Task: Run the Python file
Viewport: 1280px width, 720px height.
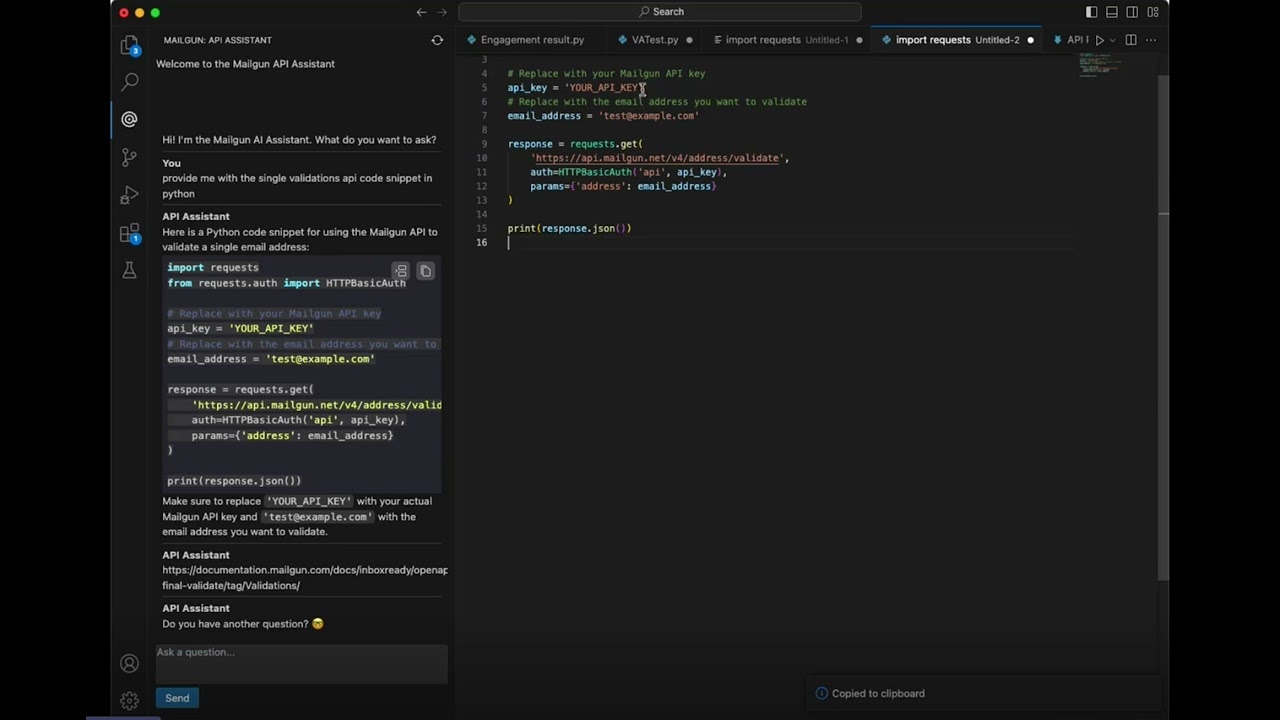Action: (1099, 40)
